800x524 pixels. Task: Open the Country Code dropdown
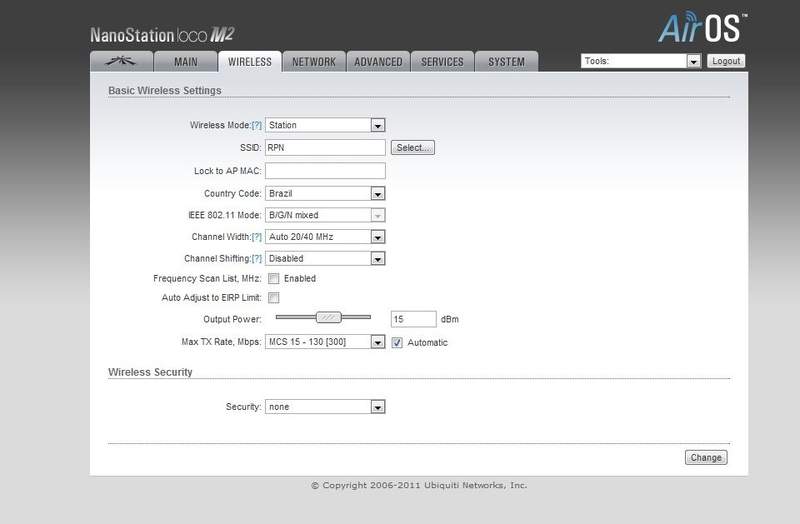click(325, 193)
